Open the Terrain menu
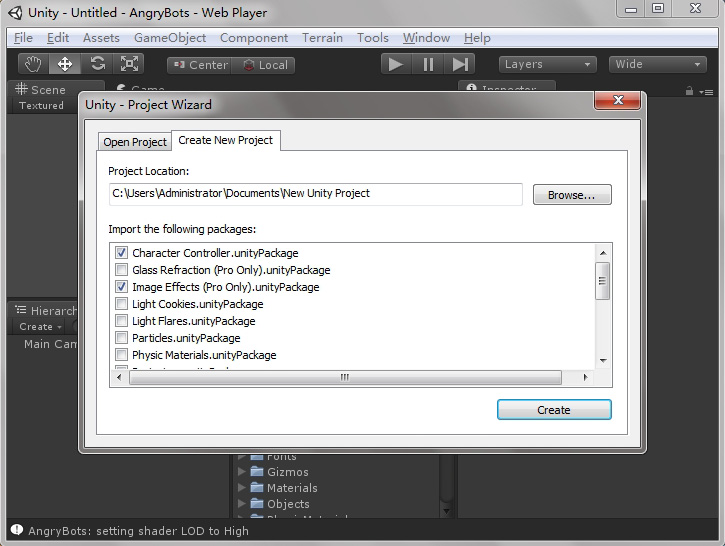This screenshot has width=725, height=546. 322,38
